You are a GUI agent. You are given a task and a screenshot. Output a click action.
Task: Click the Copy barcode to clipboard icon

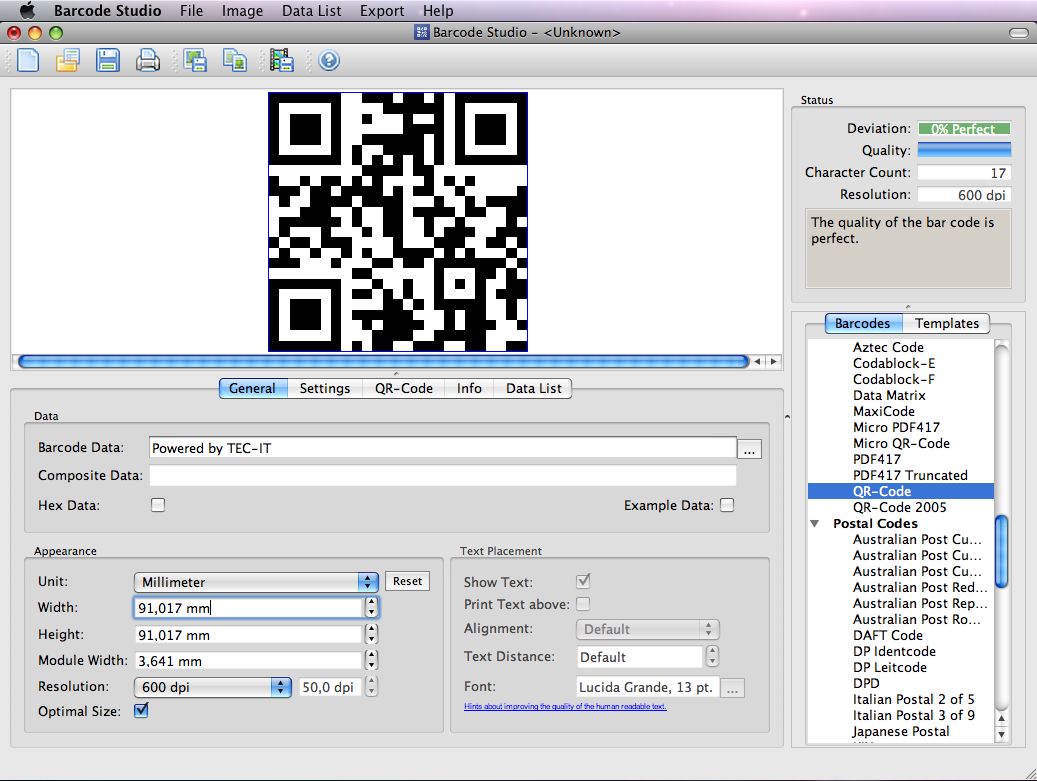click(x=235, y=60)
